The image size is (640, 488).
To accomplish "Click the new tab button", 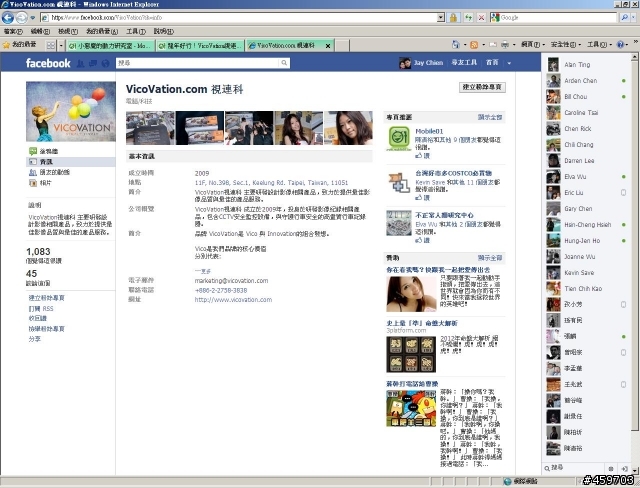I will point(342,46).
